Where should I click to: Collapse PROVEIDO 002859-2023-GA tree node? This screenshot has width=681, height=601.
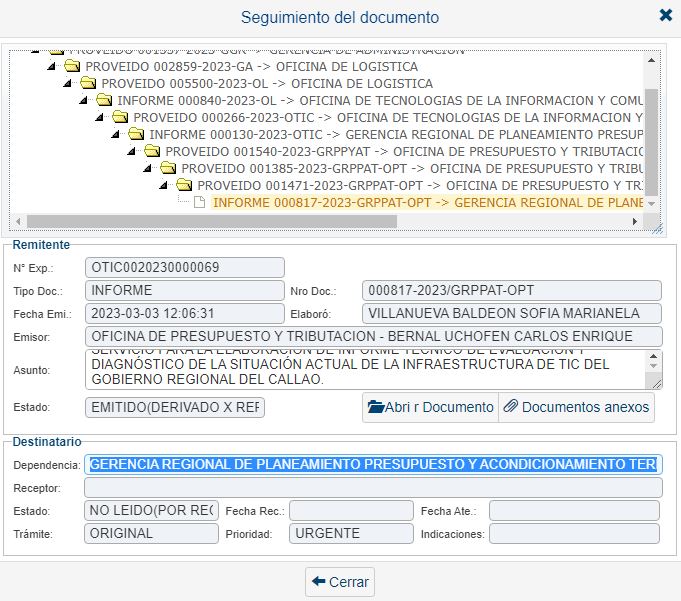[52, 66]
